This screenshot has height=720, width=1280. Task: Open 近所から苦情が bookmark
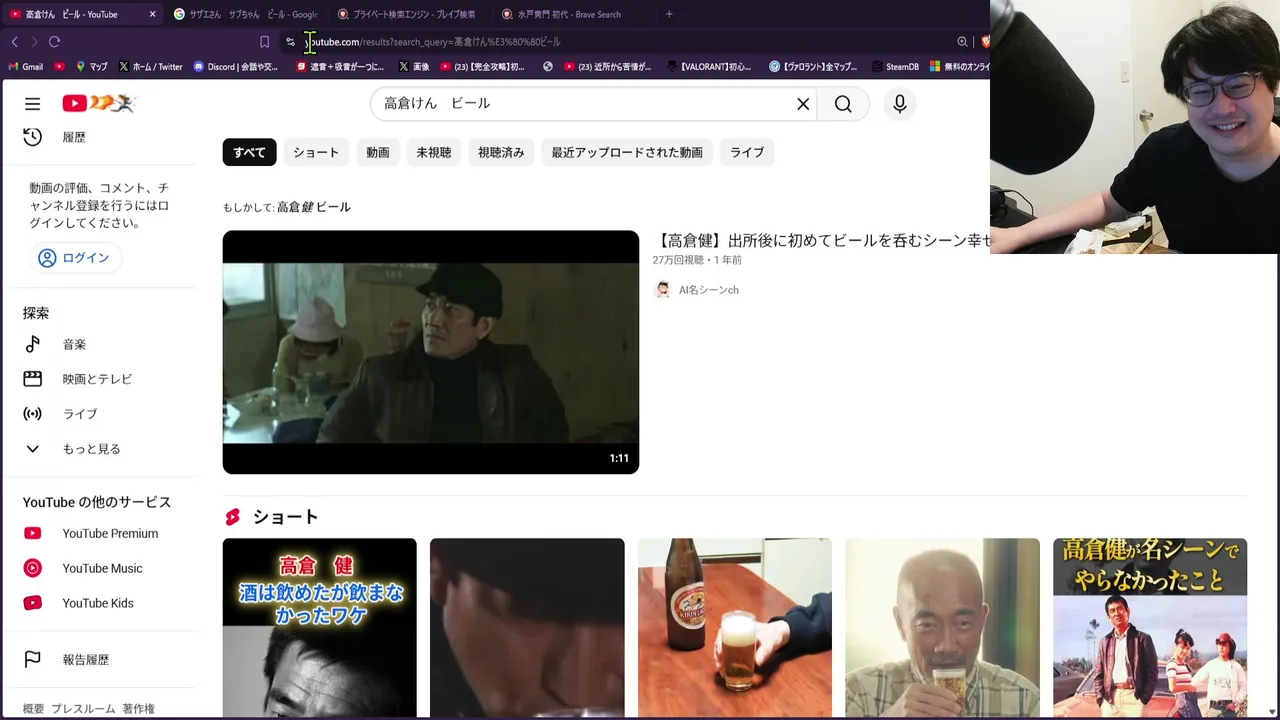tap(607, 67)
